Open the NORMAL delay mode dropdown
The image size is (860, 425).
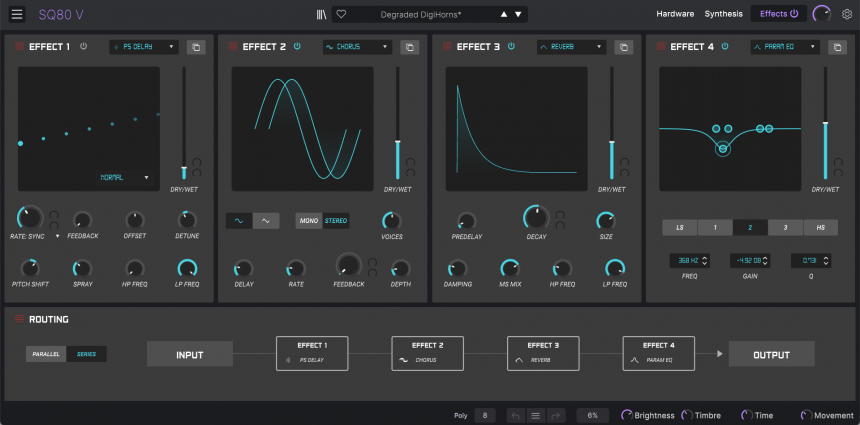(125, 178)
